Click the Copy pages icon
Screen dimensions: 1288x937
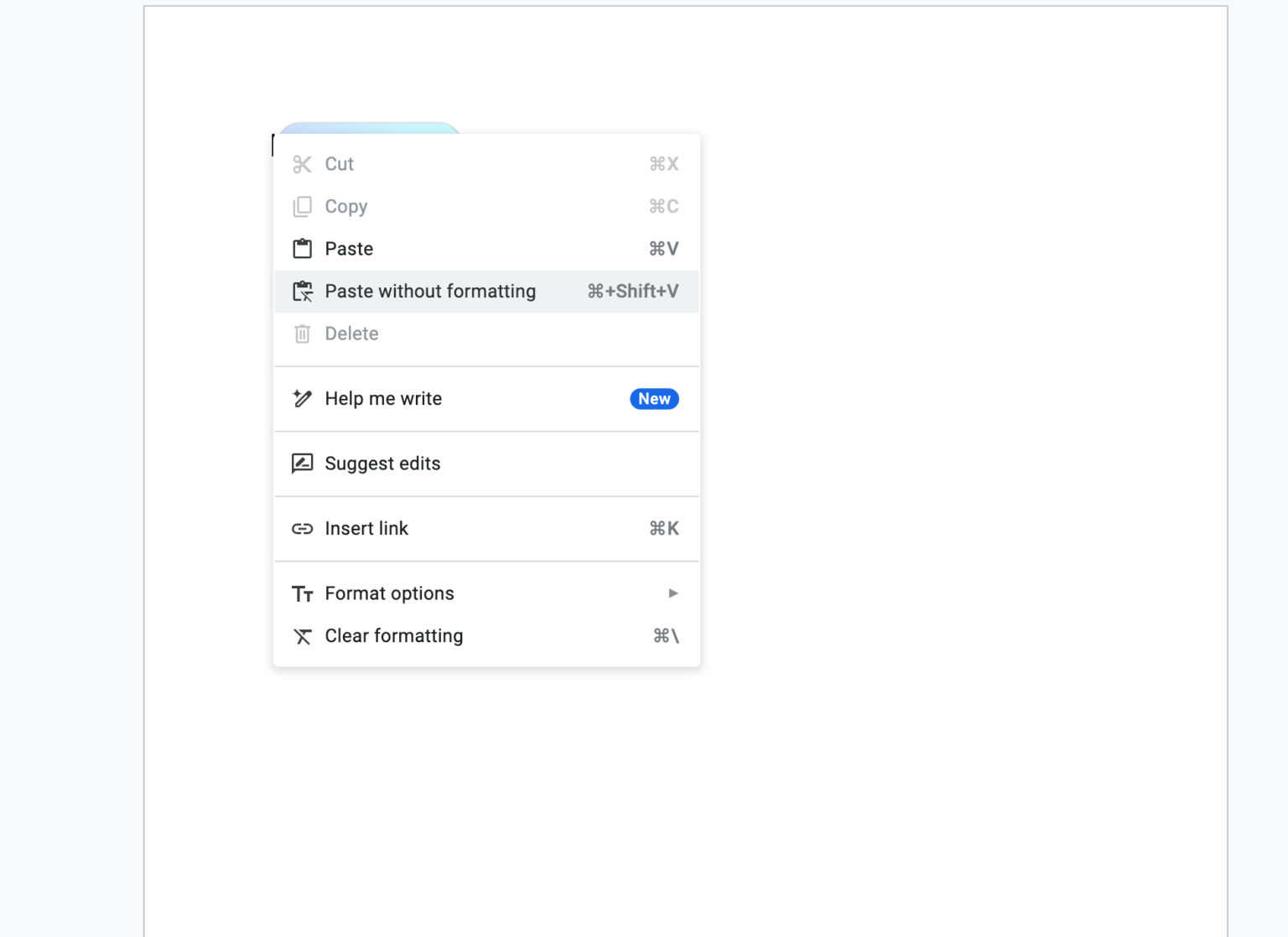tap(302, 206)
